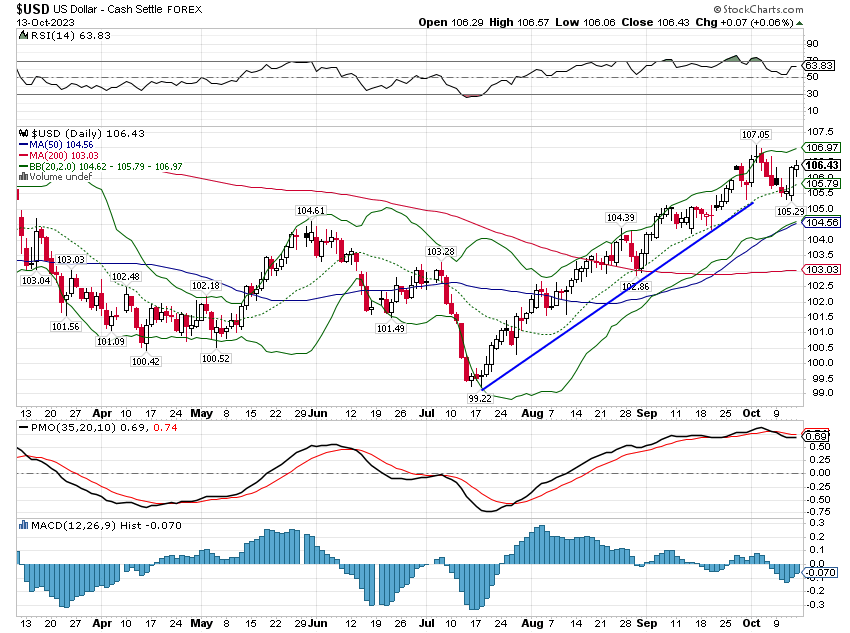Click the 104.61 high label near June
This screenshot has height=633, width=850.
[311, 211]
